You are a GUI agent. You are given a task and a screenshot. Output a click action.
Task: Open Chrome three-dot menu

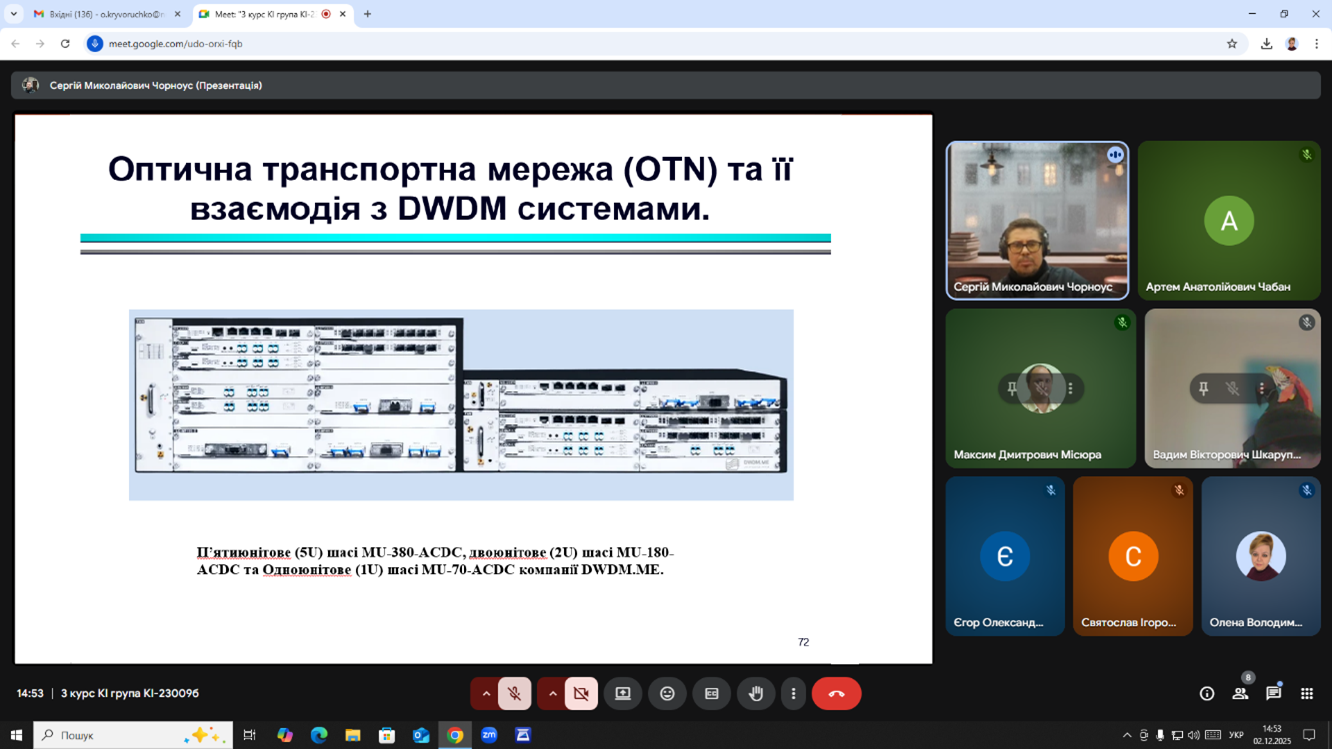coord(1317,44)
